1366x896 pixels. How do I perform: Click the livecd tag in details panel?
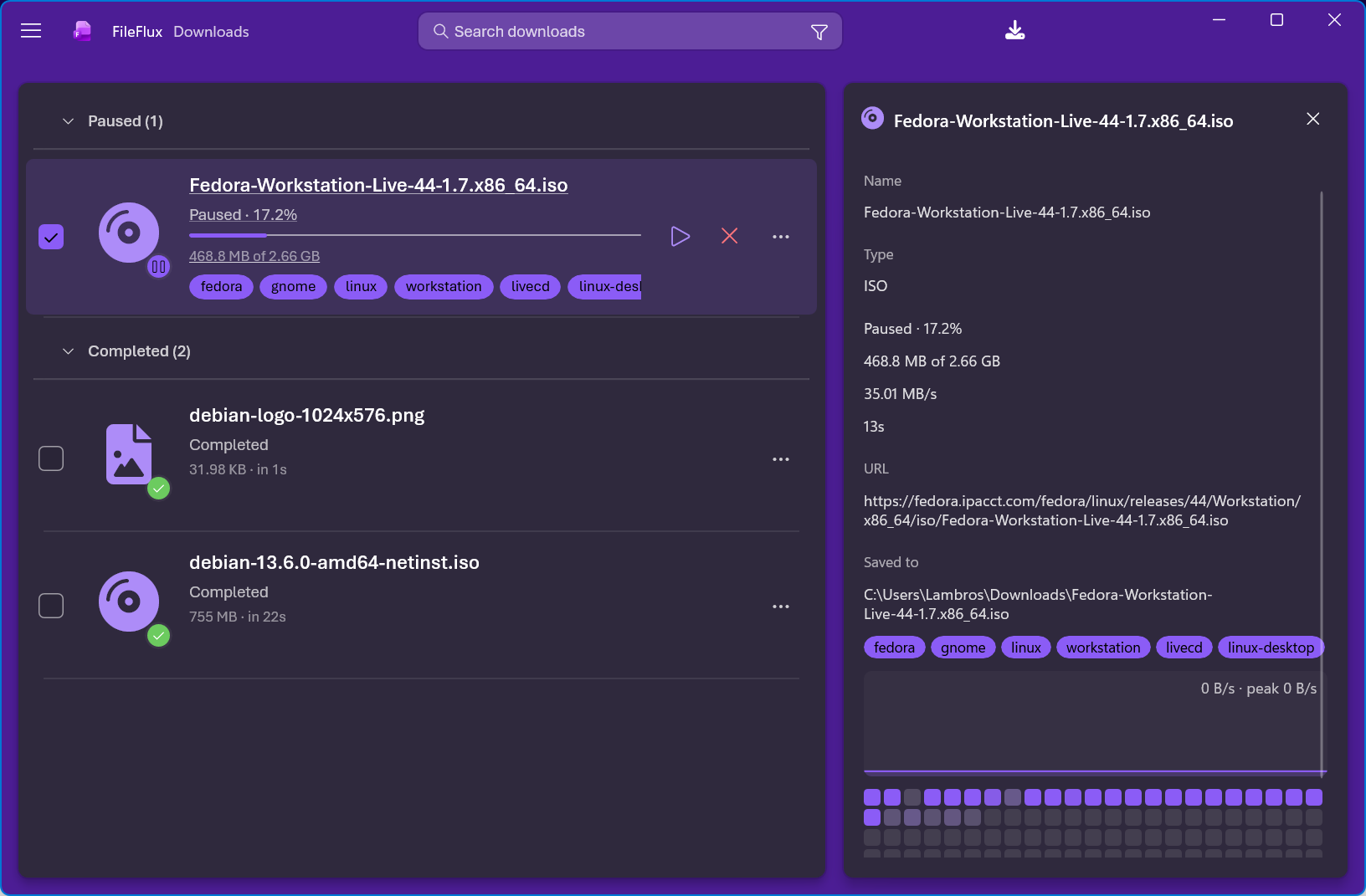(1184, 648)
